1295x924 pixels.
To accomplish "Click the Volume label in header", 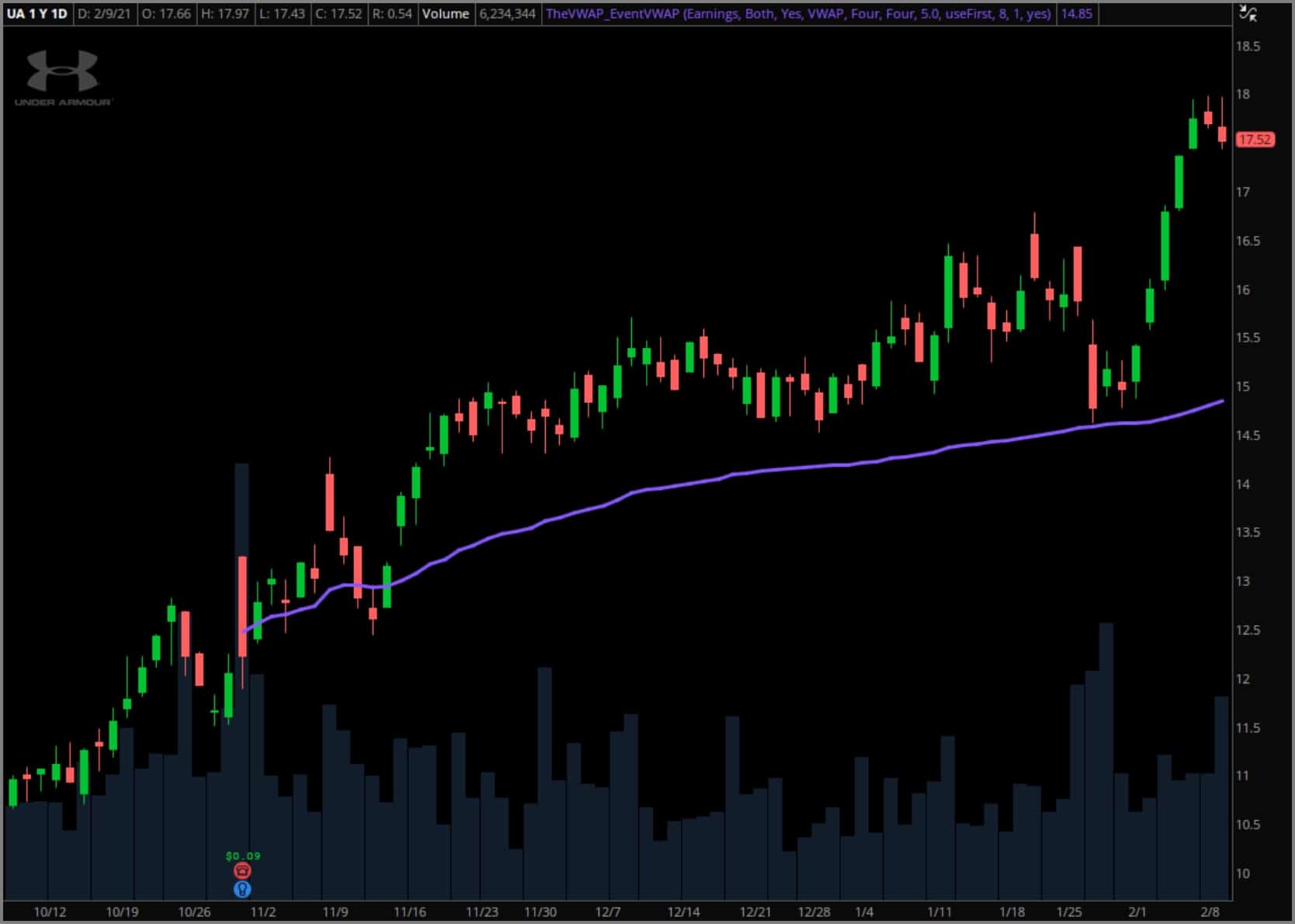I will click(446, 13).
